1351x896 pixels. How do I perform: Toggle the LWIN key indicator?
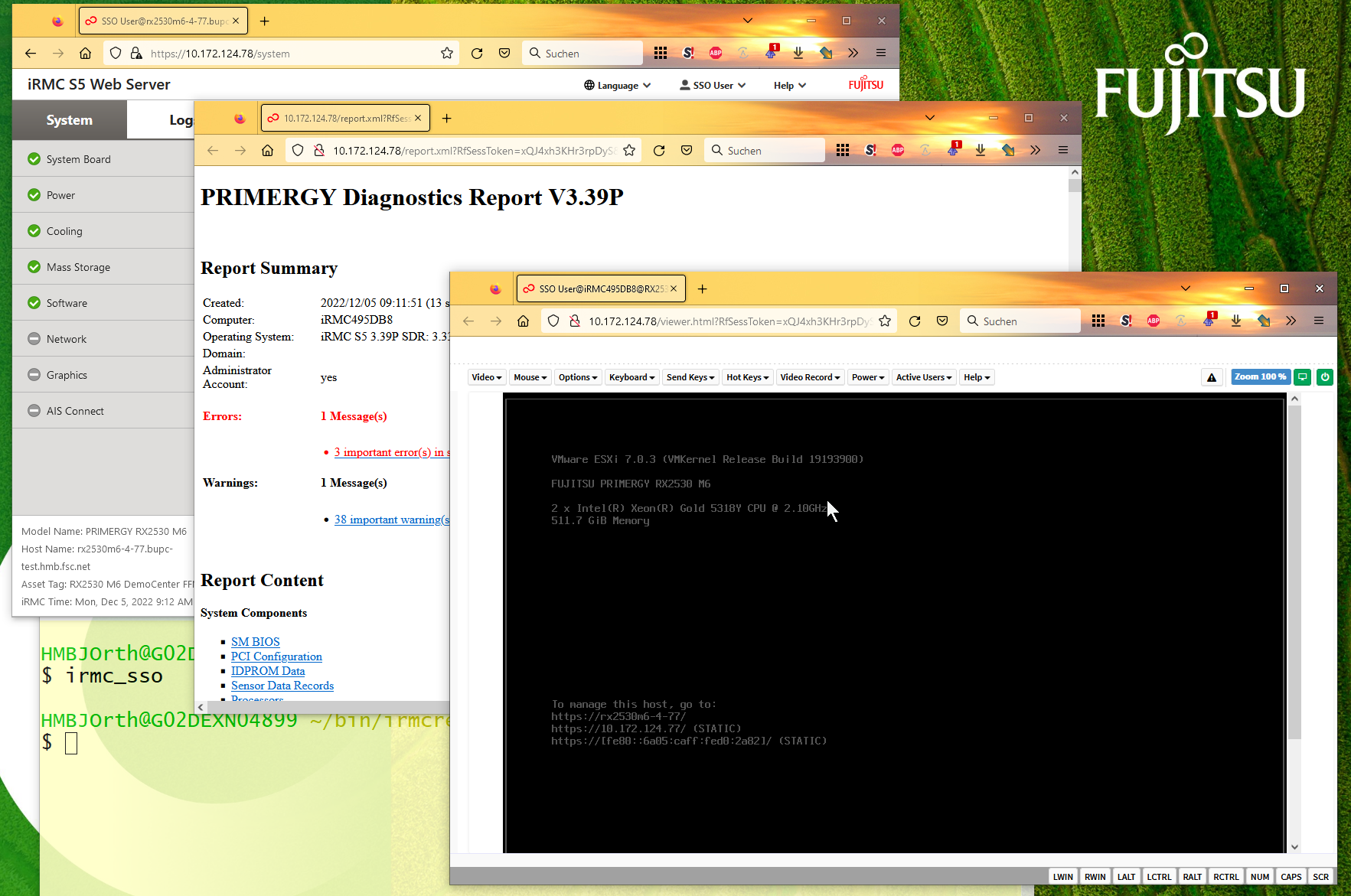[1063, 877]
